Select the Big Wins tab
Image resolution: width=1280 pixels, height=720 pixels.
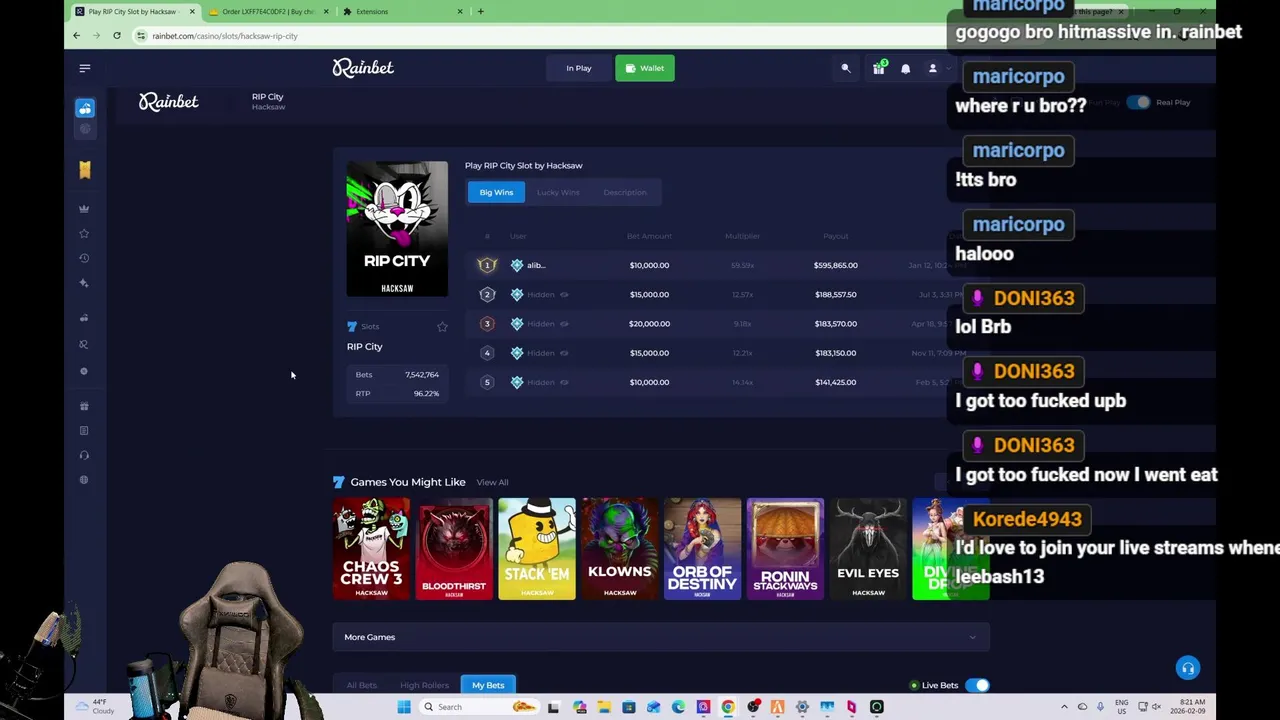point(496,192)
